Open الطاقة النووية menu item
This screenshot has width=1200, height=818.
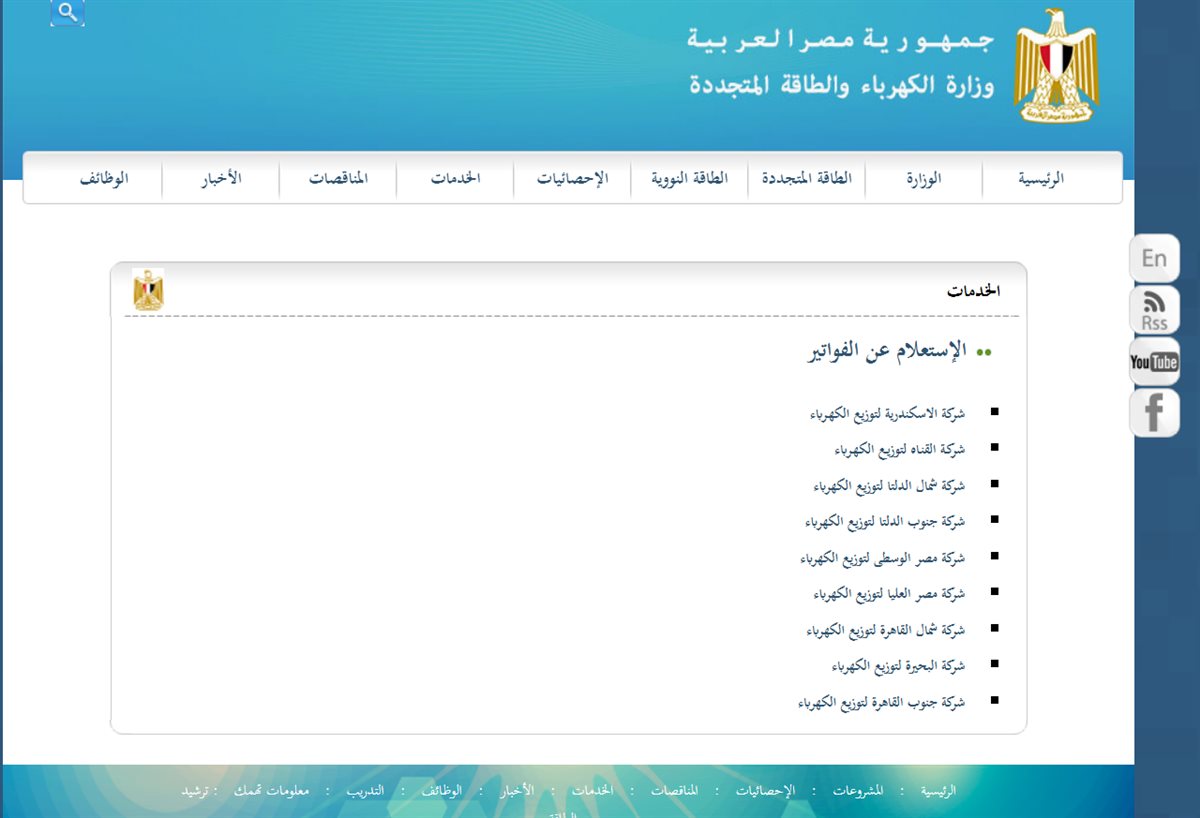[x=690, y=179]
